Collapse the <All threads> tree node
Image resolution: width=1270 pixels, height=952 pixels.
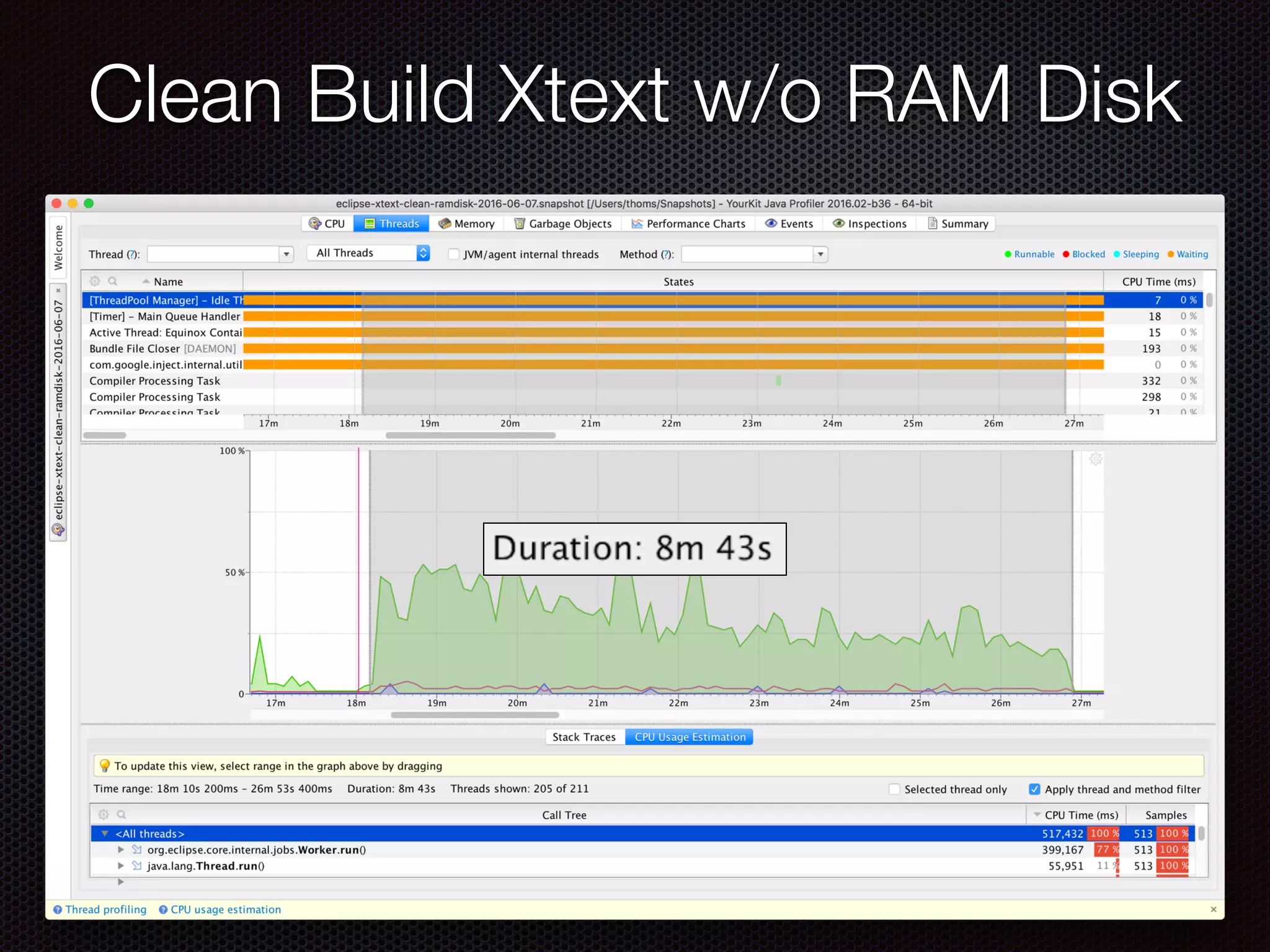tap(105, 834)
